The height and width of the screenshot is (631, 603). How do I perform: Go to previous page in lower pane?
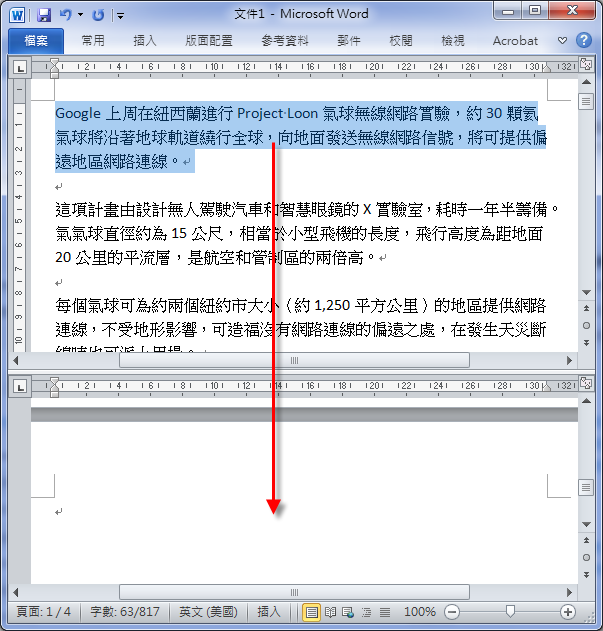point(586,540)
